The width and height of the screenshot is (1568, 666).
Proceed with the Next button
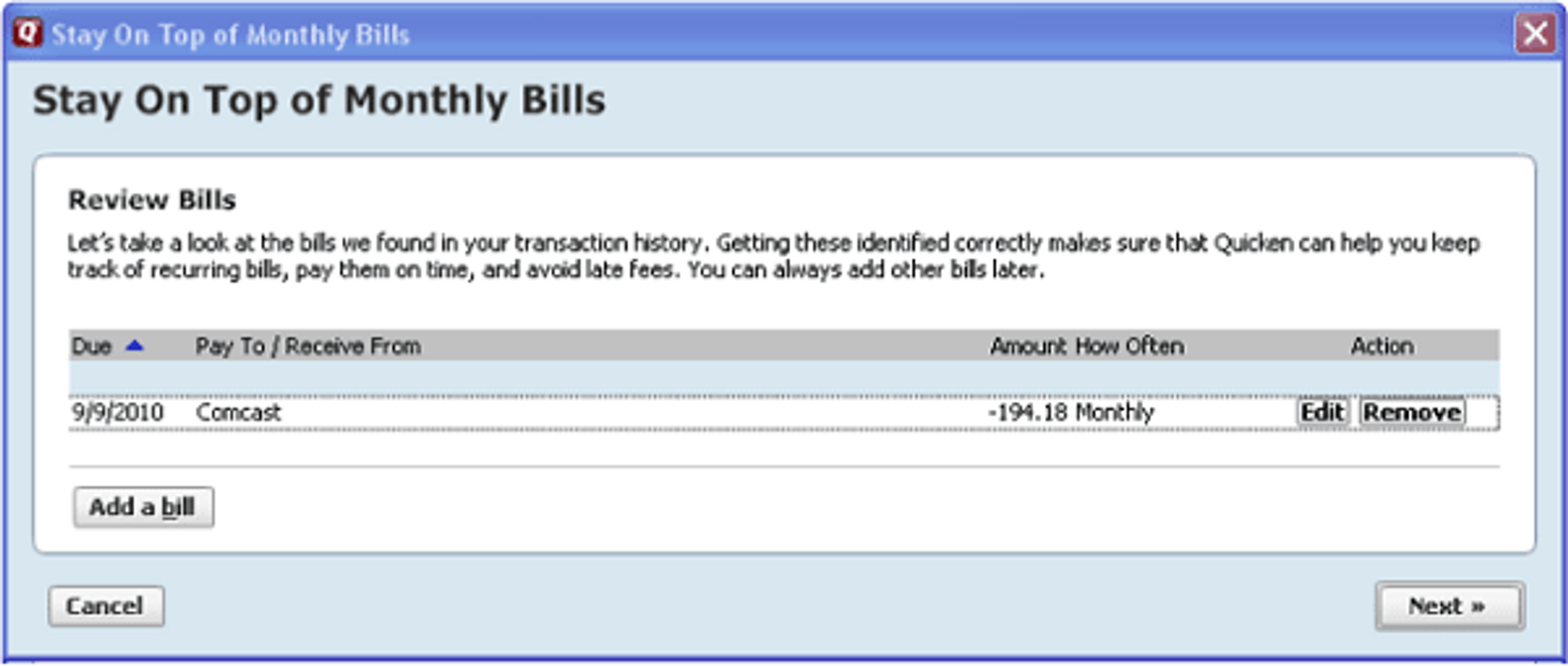[x=1449, y=606]
